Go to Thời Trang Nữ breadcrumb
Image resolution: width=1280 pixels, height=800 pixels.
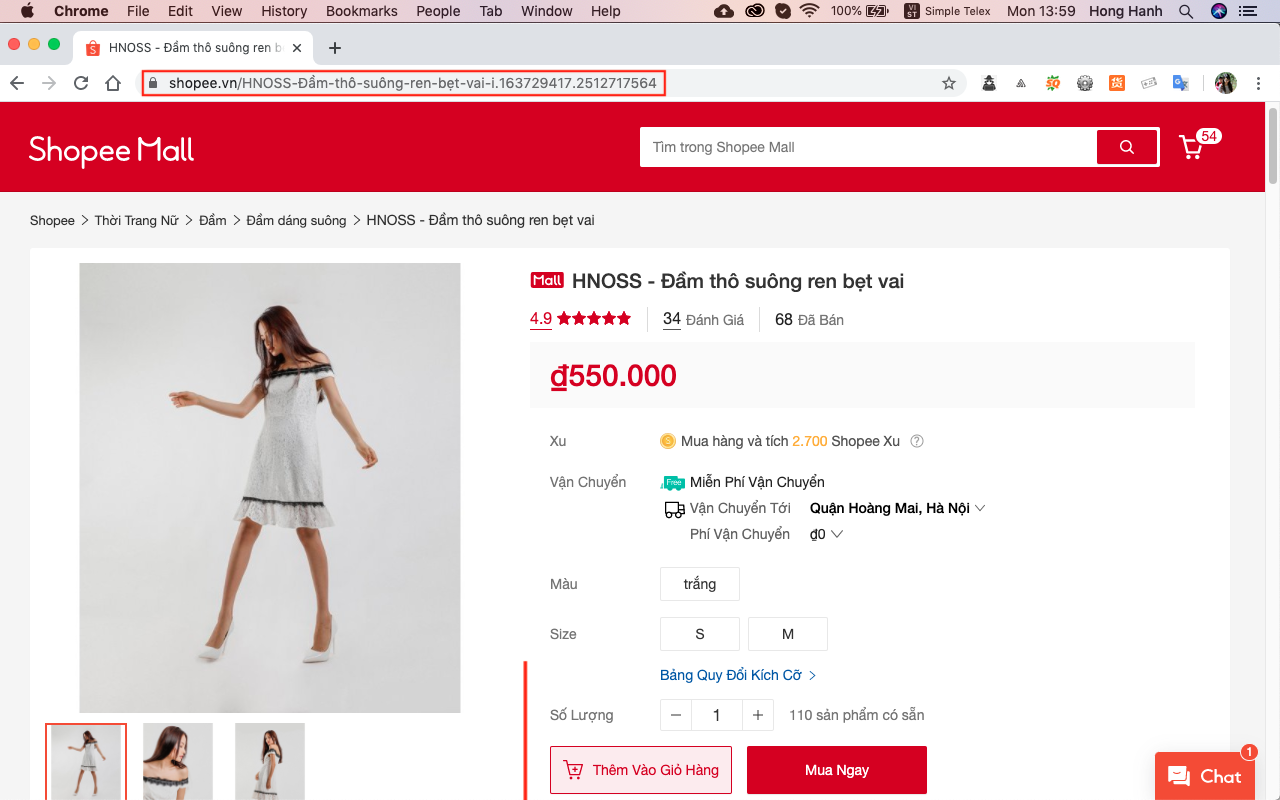pos(136,220)
